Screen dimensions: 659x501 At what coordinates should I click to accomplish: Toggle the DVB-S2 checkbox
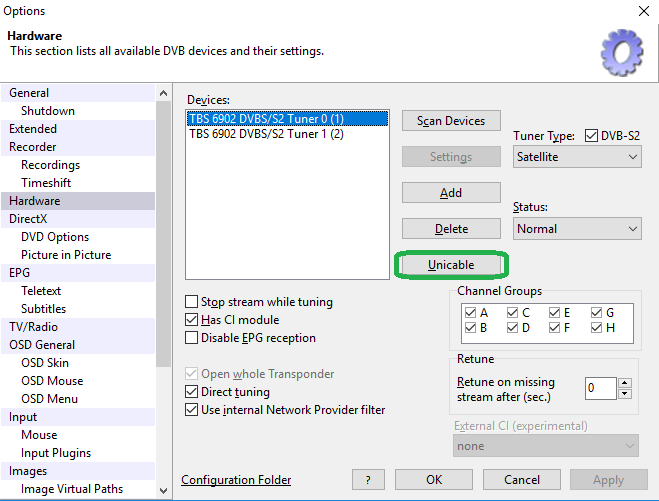pyautogui.click(x=591, y=136)
